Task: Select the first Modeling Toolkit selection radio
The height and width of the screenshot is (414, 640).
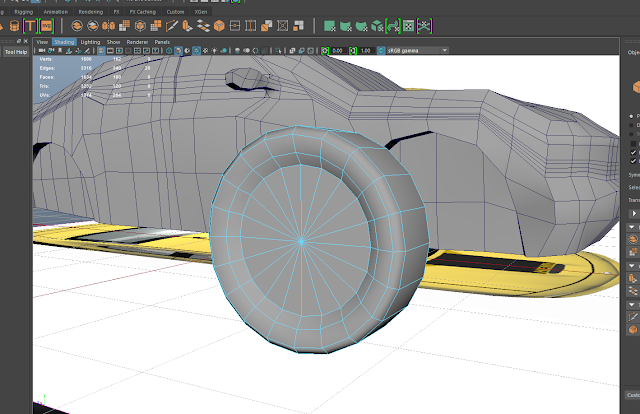Action: pyautogui.click(x=631, y=116)
